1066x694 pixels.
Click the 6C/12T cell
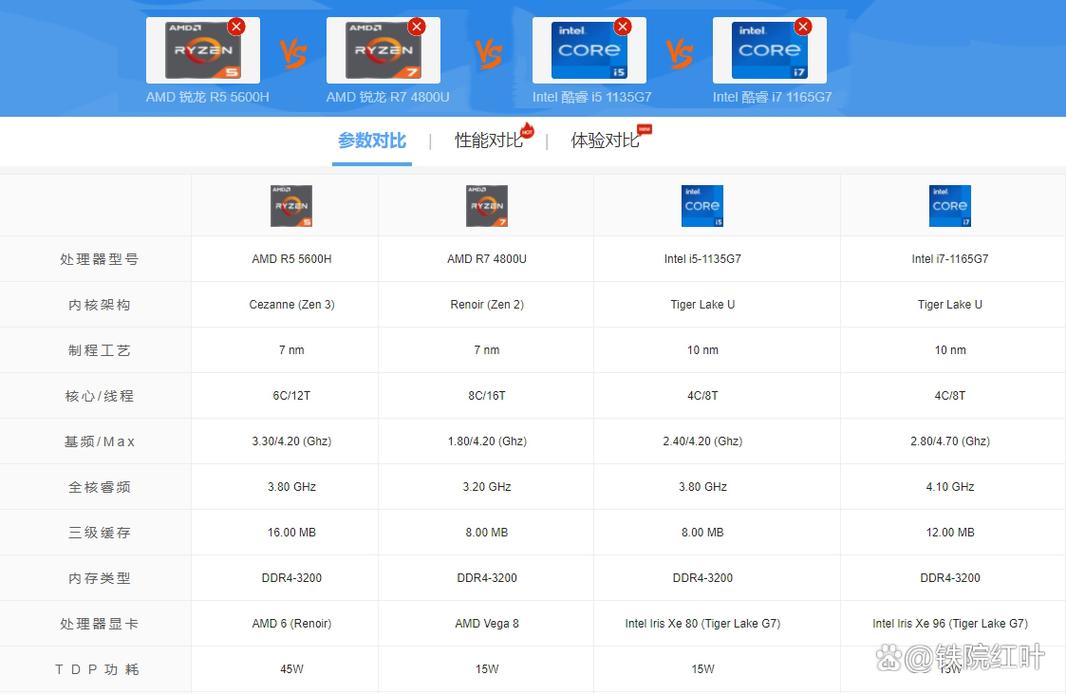[x=292, y=396]
